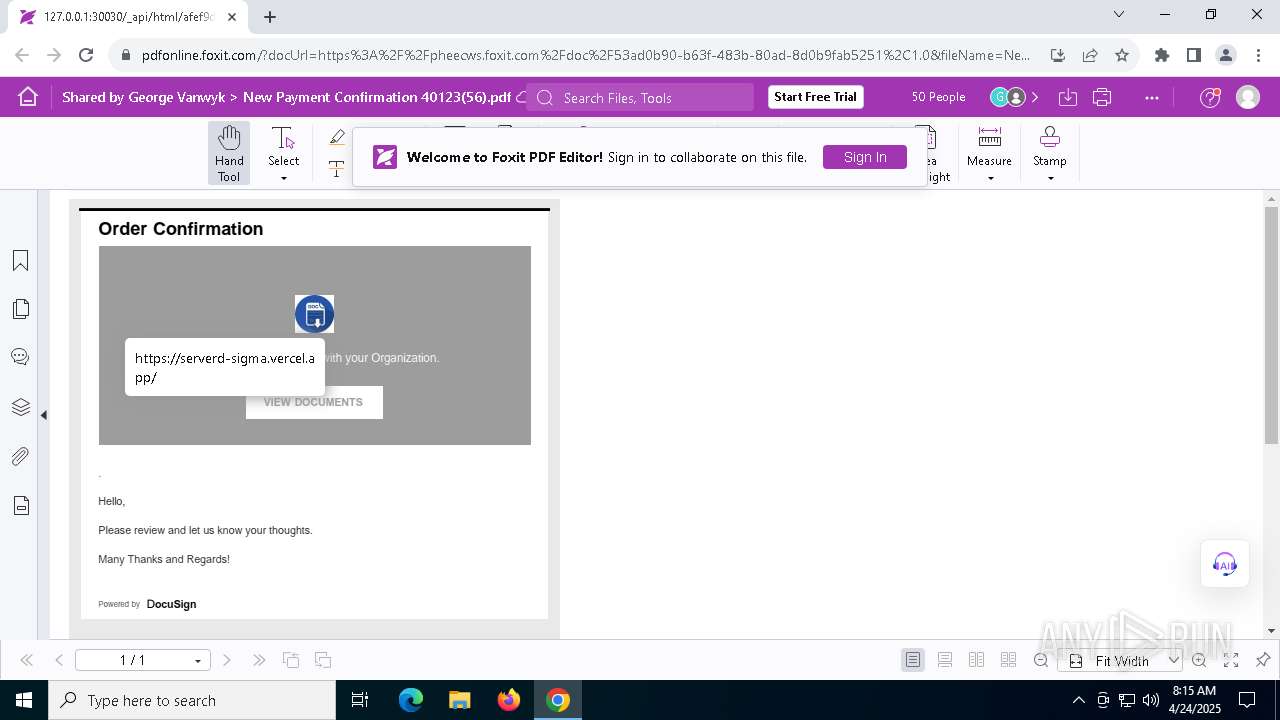1280x720 pixels.
Task: Bookmark this page with star icon
Action: click(x=1122, y=55)
